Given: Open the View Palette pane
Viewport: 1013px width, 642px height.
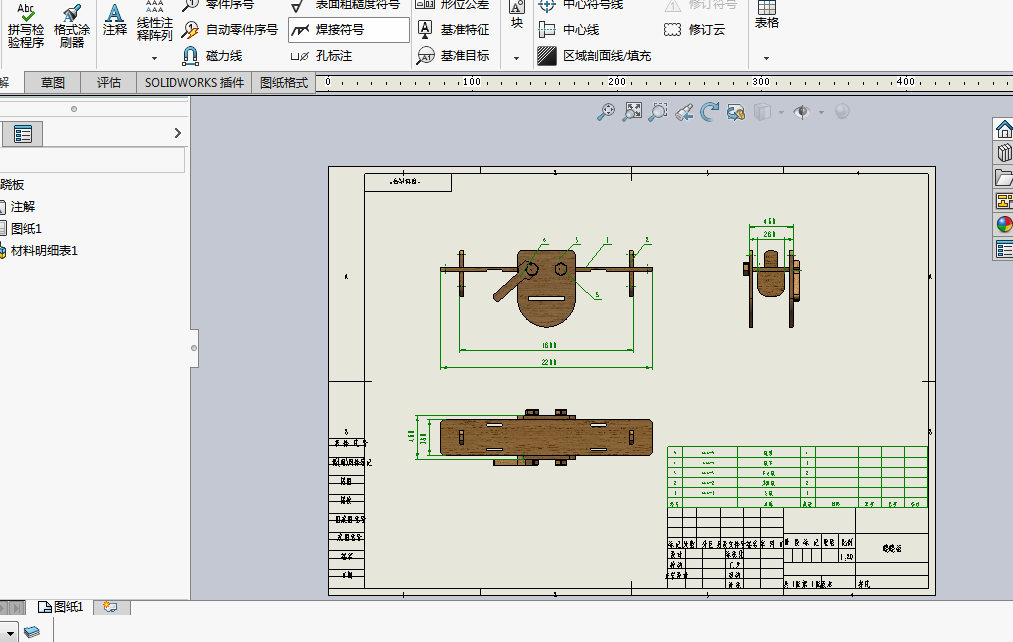Looking at the screenshot, I should pyautogui.click(x=1003, y=201).
